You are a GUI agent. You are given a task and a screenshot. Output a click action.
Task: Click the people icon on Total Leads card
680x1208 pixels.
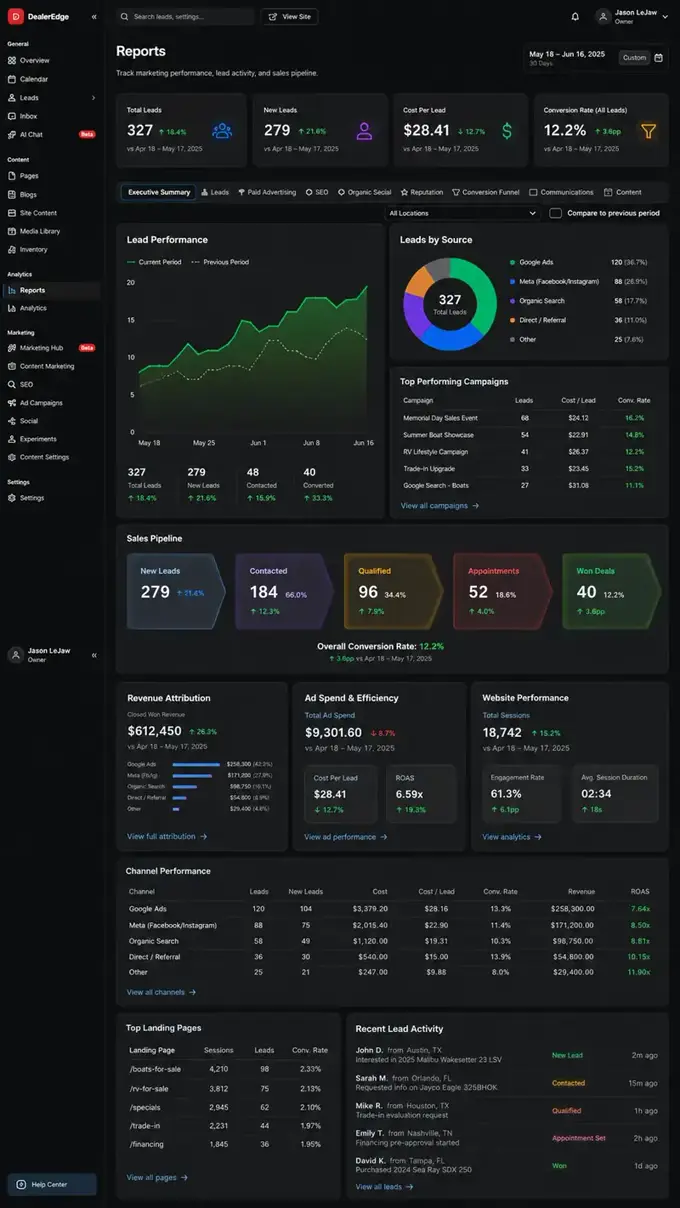[x=222, y=131]
